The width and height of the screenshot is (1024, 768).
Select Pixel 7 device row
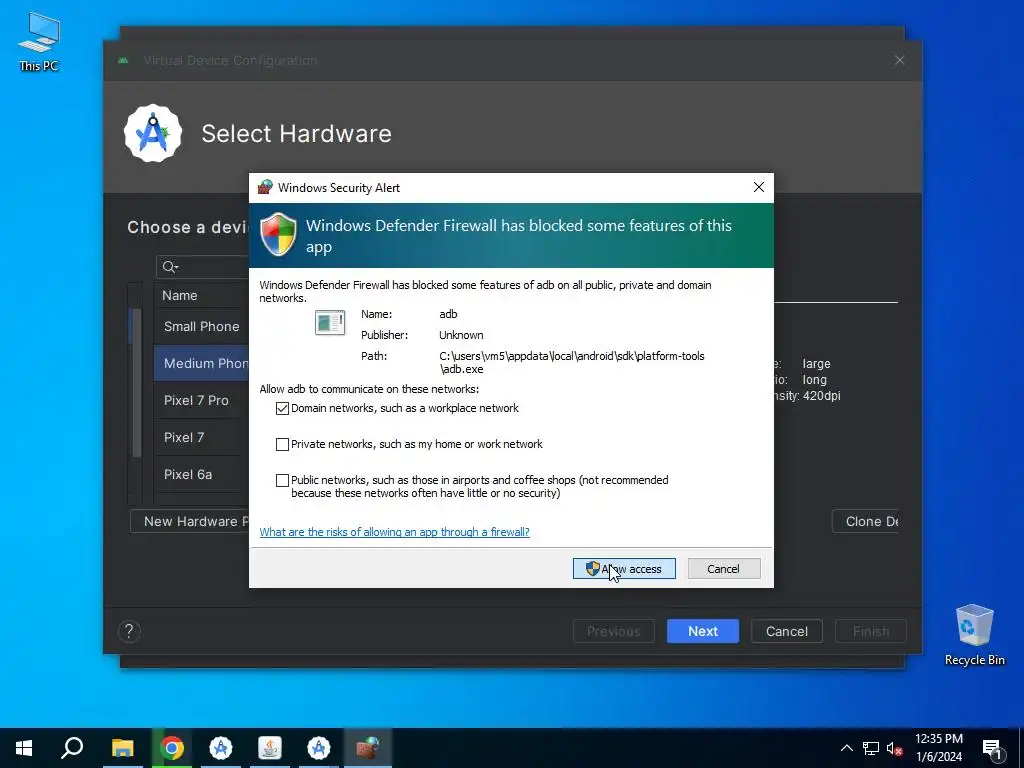tap(201, 438)
